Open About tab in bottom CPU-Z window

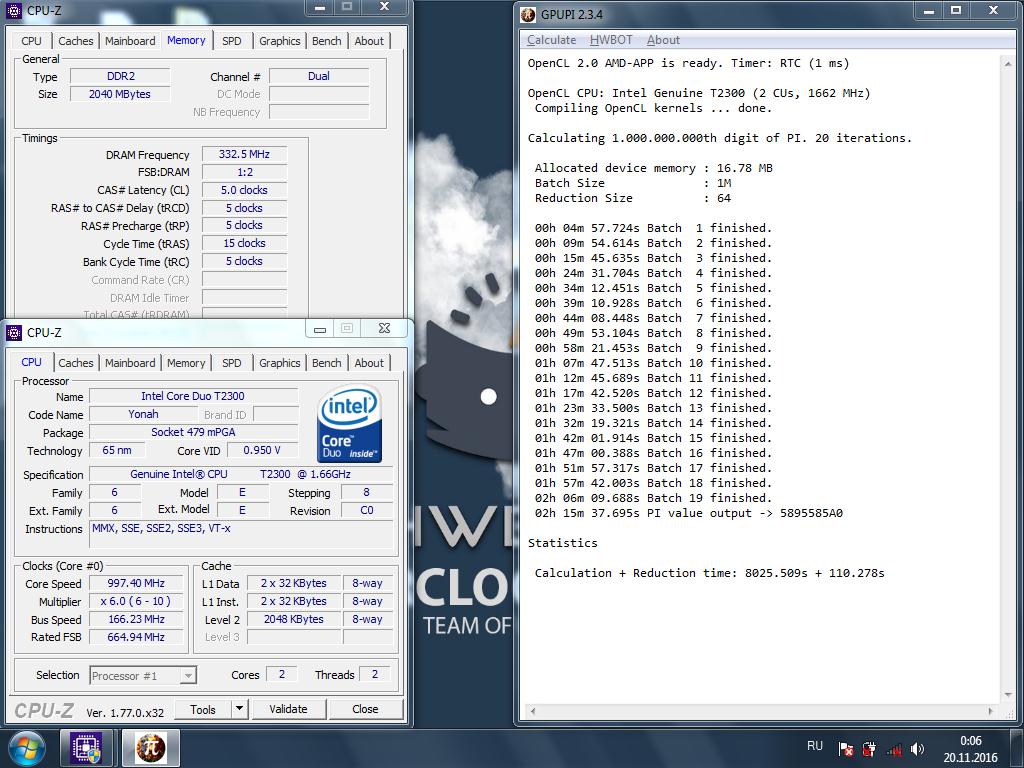point(369,362)
